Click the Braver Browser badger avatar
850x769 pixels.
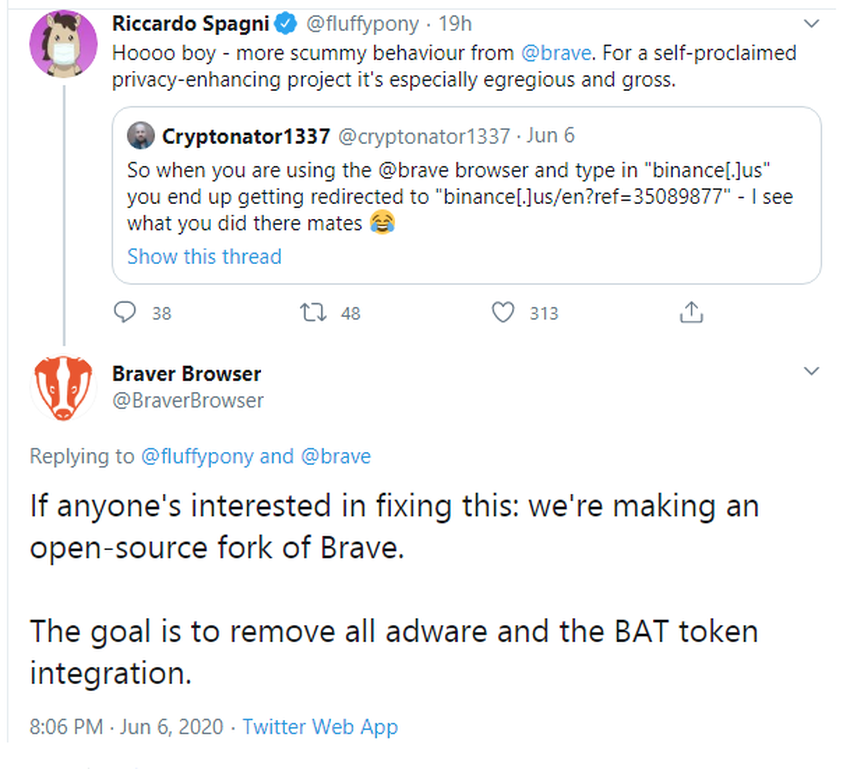pyautogui.click(x=63, y=389)
